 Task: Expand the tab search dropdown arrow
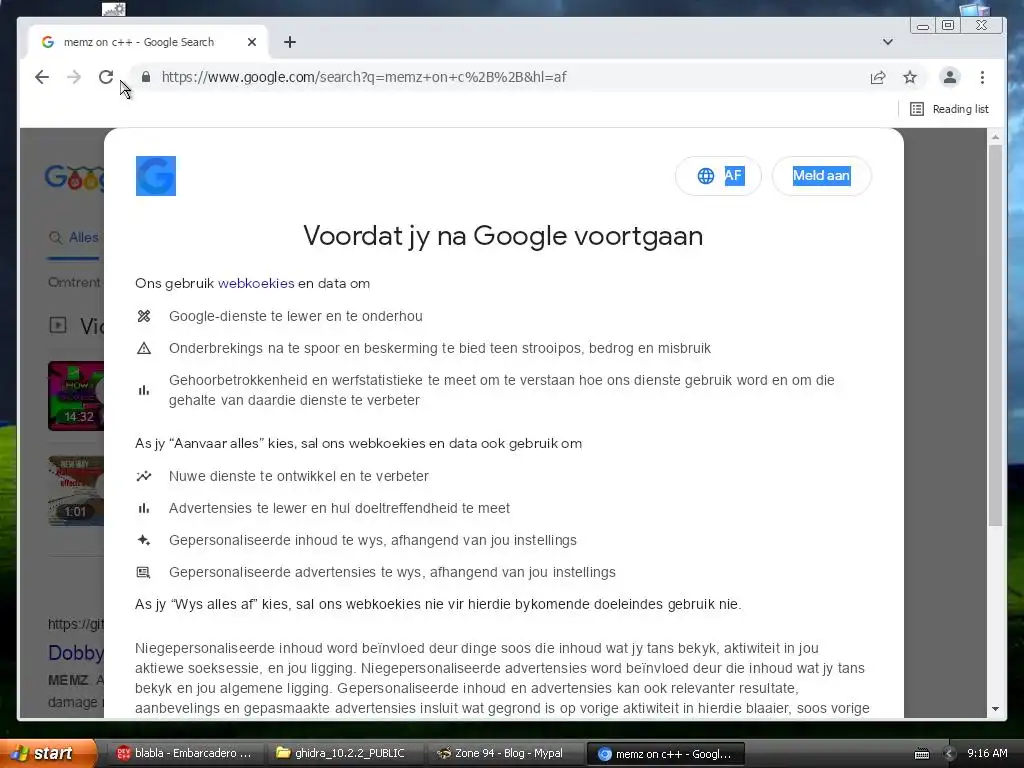pos(888,42)
